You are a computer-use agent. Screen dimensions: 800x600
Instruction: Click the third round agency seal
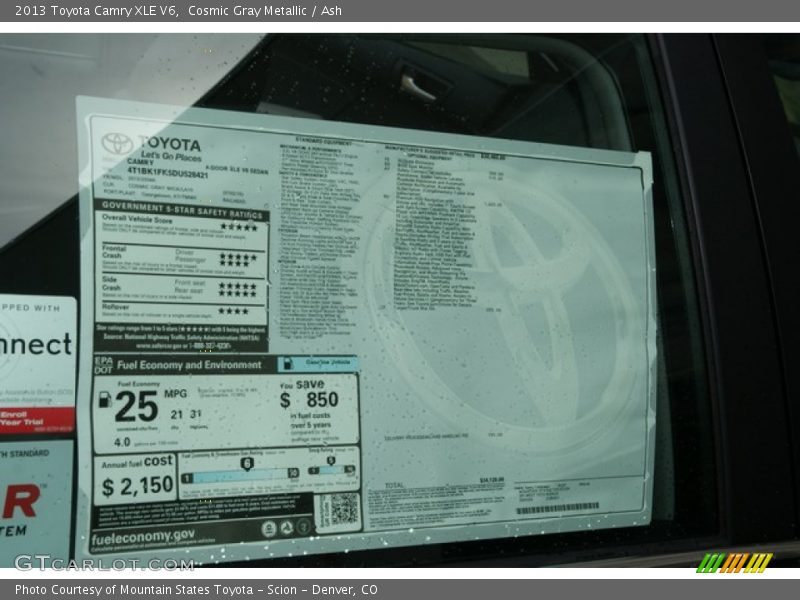[x=303, y=529]
